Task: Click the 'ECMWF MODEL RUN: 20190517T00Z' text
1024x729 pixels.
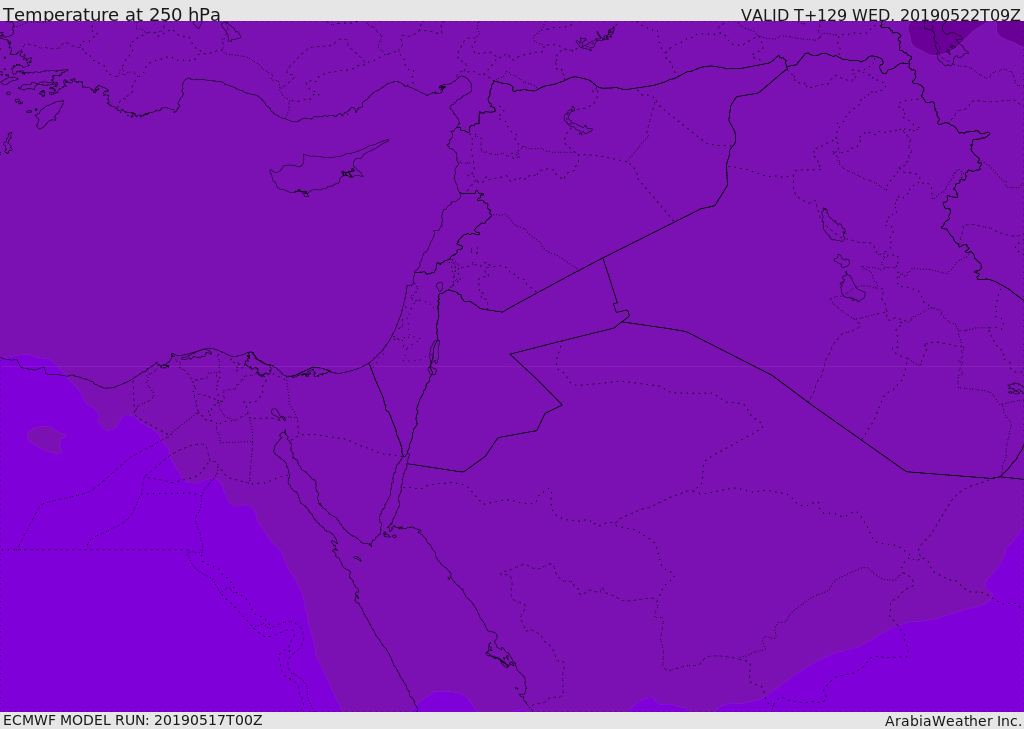Action: [x=133, y=720]
